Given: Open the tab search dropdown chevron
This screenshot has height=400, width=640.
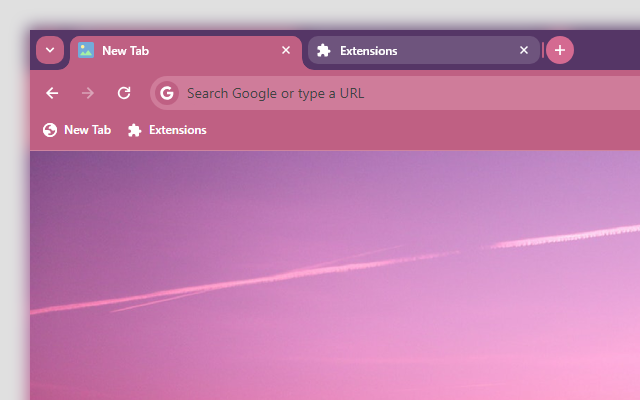Looking at the screenshot, I should 49,50.
